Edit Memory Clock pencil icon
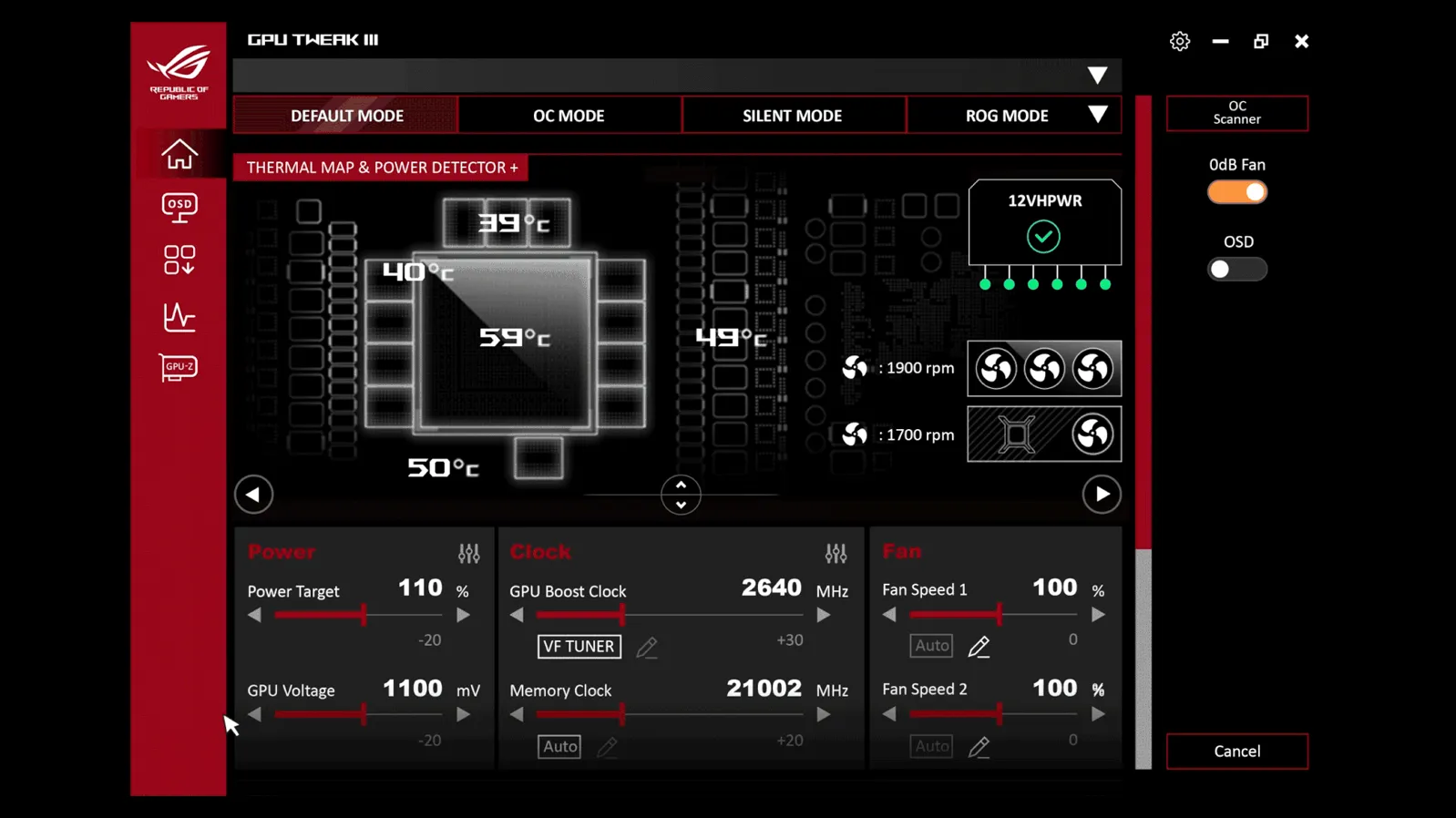The image size is (1456, 818). [x=607, y=747]
